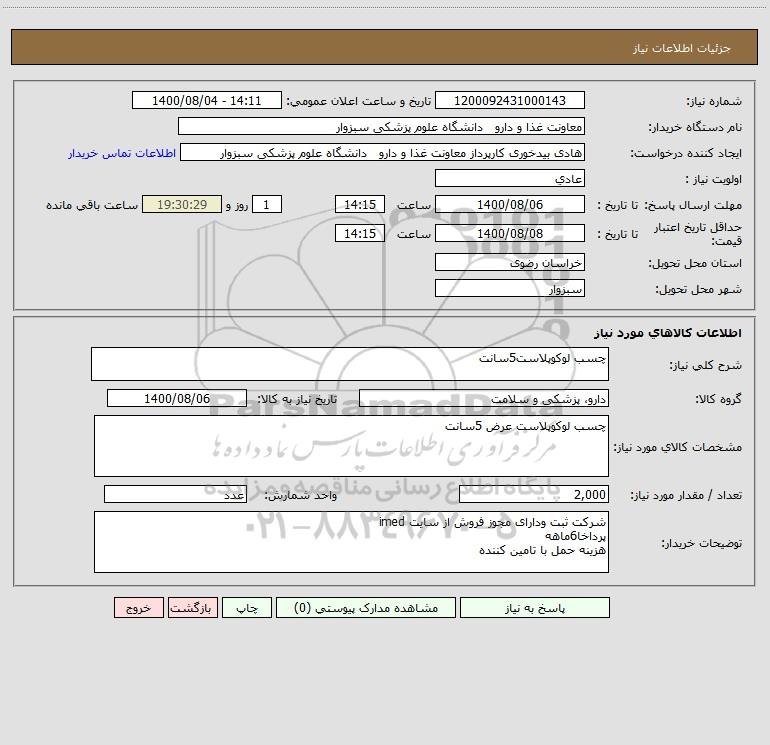Open 'مشاهده مدارک پیوستی (0)' attachments button
The height and width of the screenshot is (745, 770).
click(x=366, y=607)
